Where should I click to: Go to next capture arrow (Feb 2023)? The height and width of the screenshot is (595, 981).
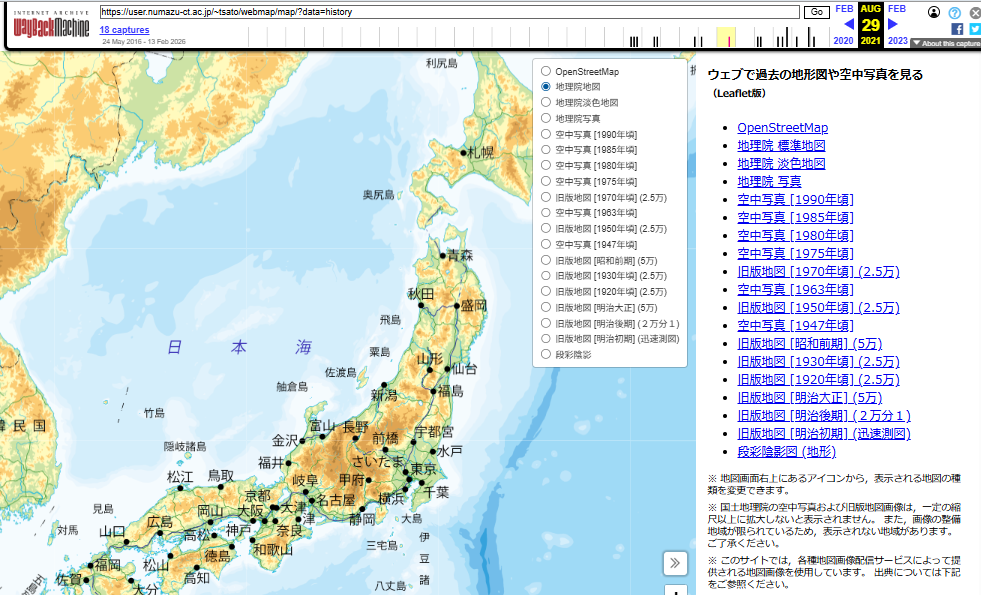tap(893, 24)
